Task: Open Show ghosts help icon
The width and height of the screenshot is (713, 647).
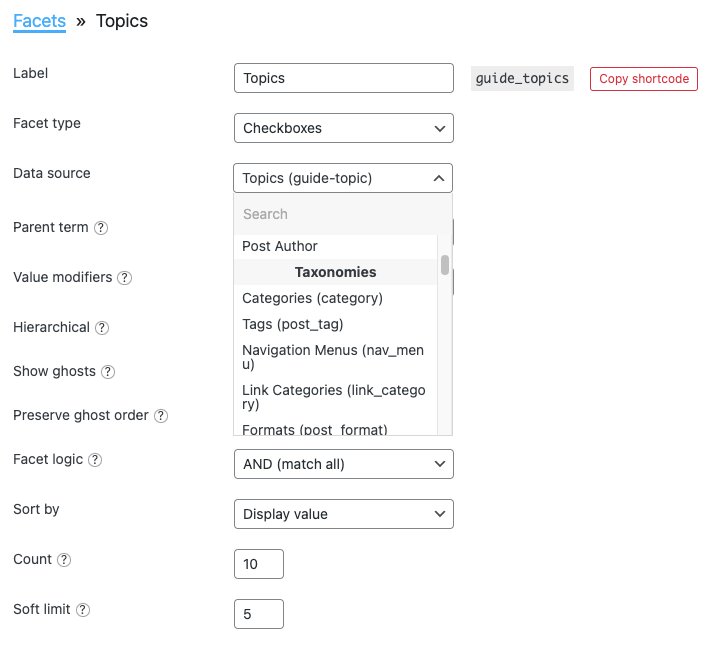Action: click(x=108, y=372)
